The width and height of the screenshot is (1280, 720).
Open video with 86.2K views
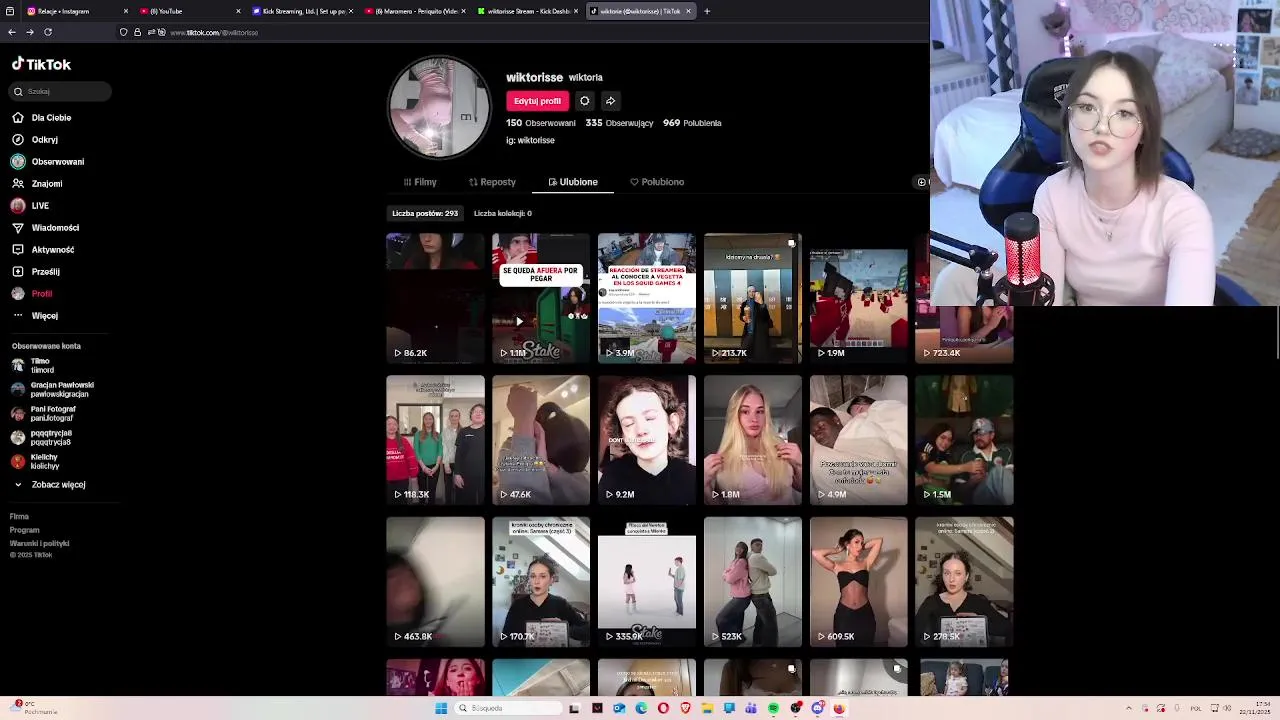pos(435,298)
